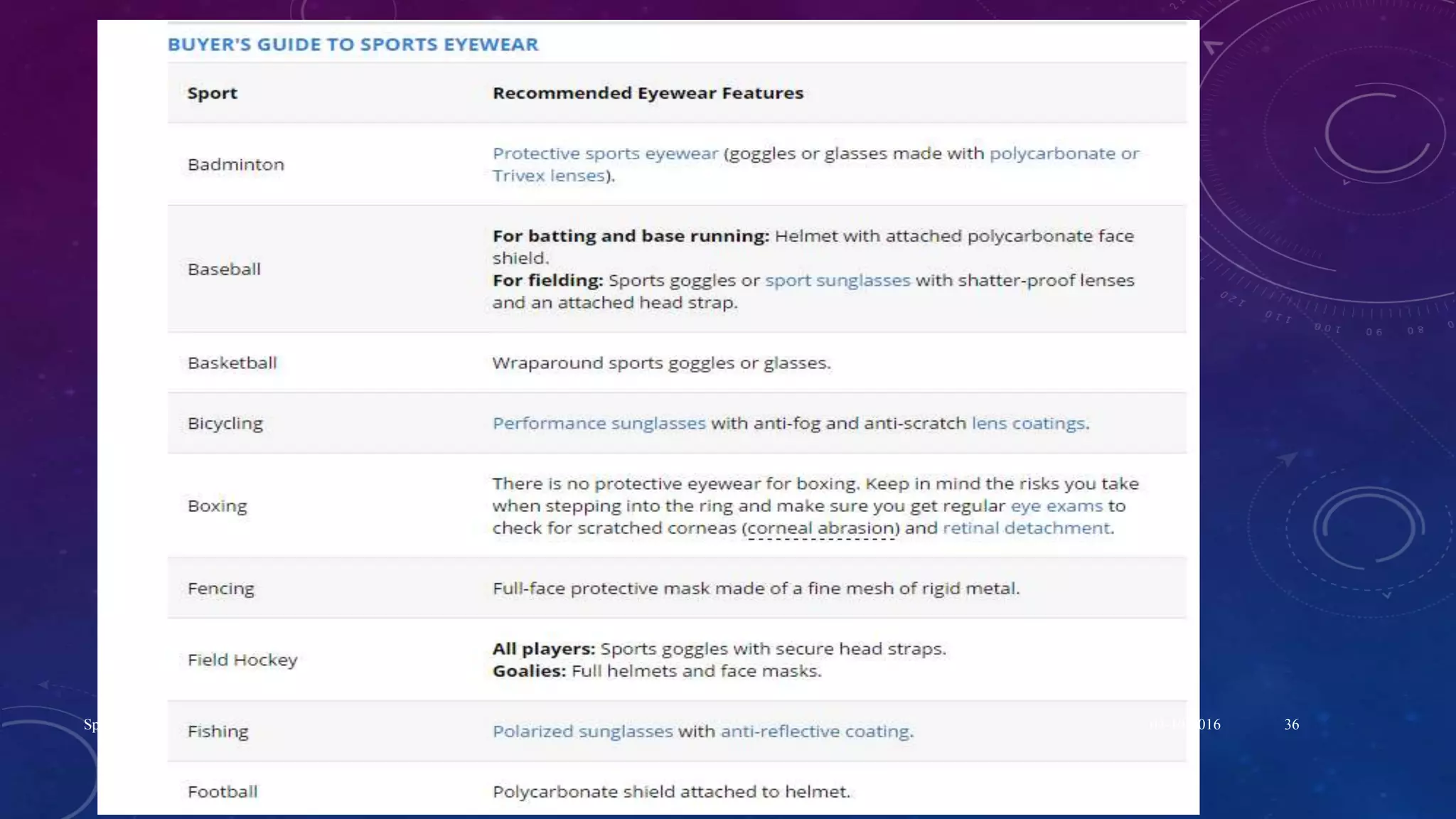This screenshot has width=1456, height=819.
Task: Follow the Polarized sunglasses link
Action: (582, 731)
